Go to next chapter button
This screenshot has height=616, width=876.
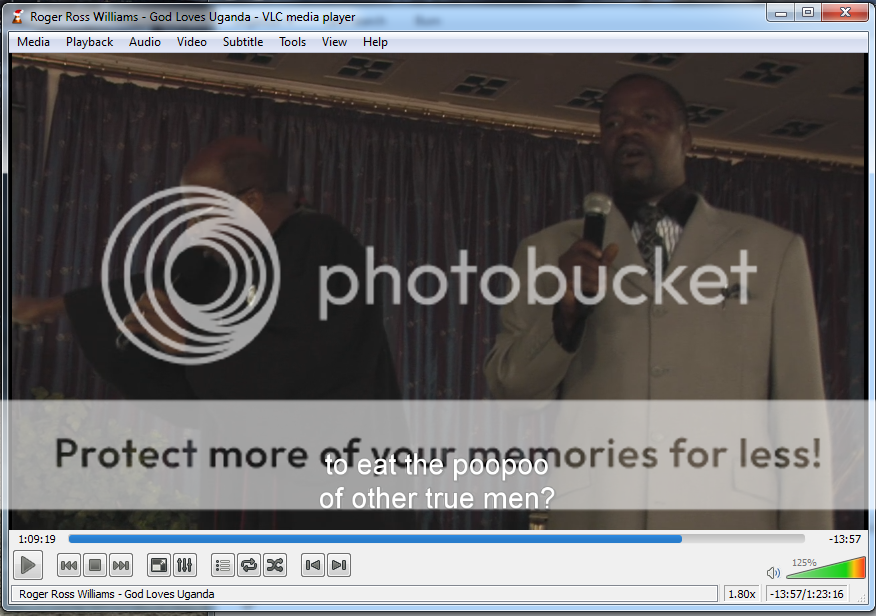339,565
